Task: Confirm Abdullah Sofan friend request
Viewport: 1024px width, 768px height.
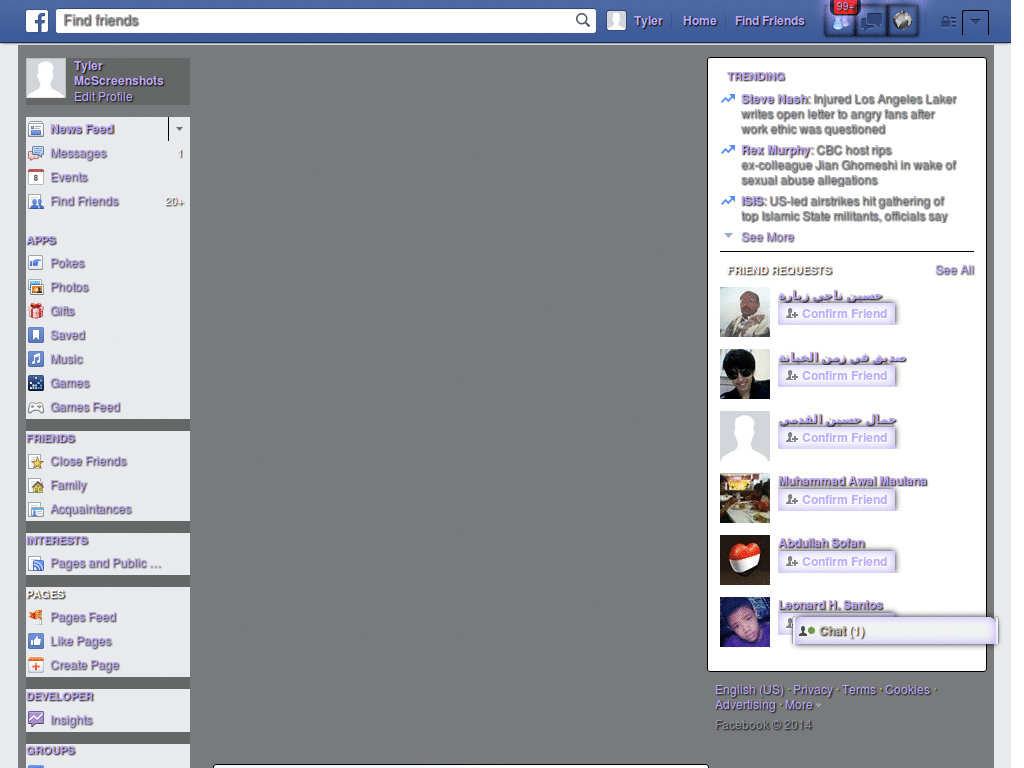Action: tap(837, 562)
